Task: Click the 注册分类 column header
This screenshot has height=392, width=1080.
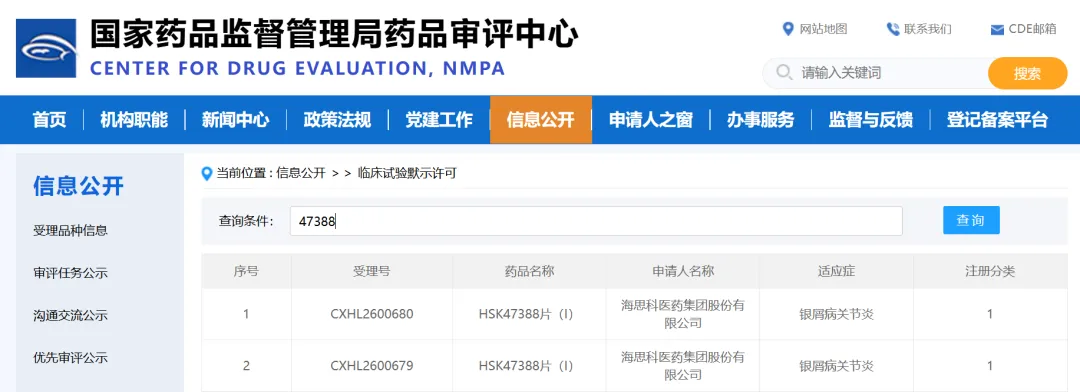Action: coord(990,271)
